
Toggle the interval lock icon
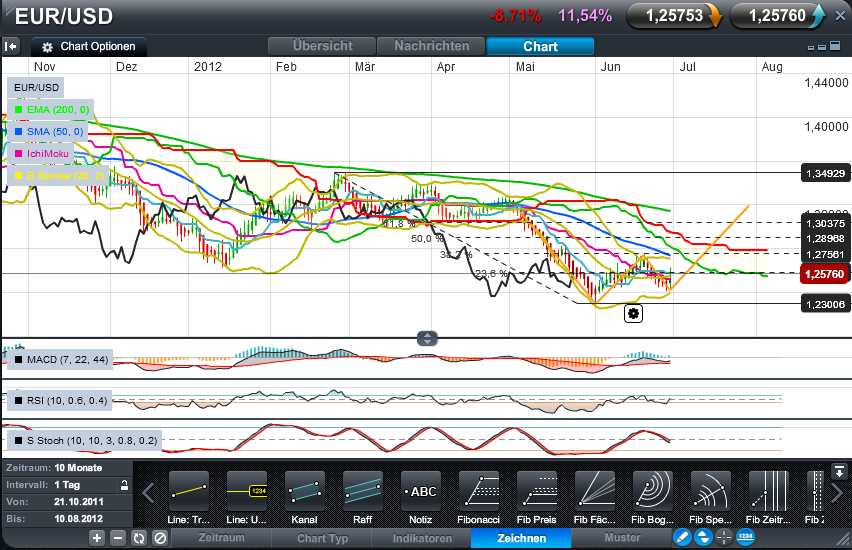124,485
